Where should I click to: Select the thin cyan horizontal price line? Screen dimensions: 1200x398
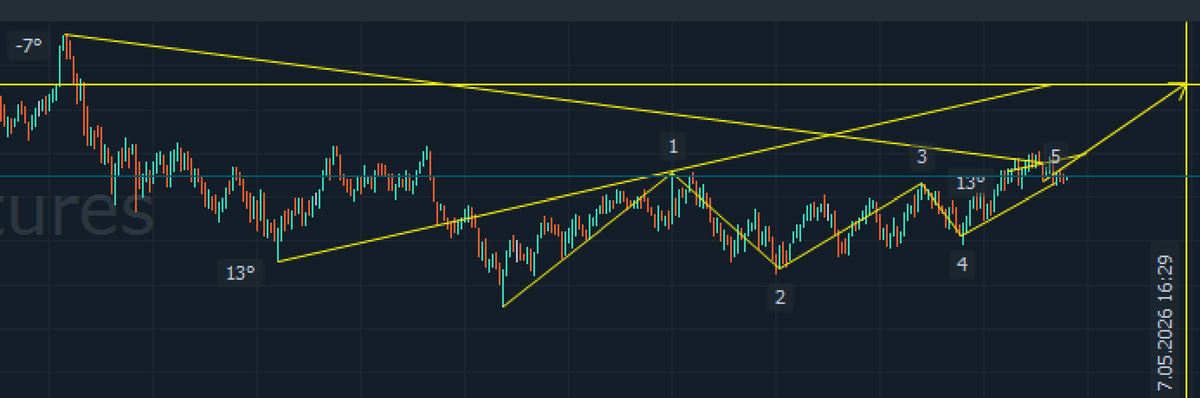click(x=600, y=176)
